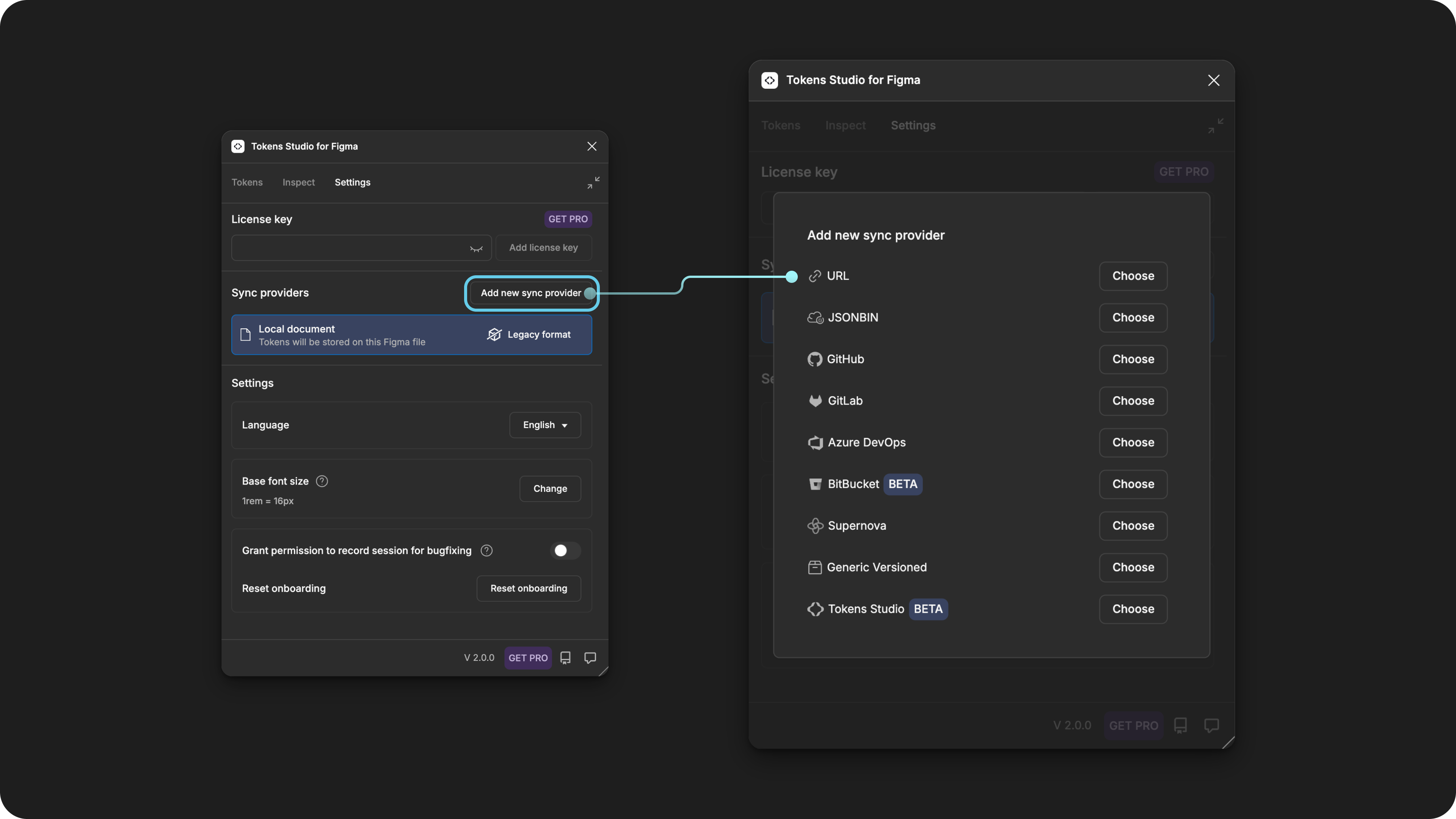This screenshot has width=1456, height=819.
Task: Switch to the Tokens tab
Action: coord(247,182)
